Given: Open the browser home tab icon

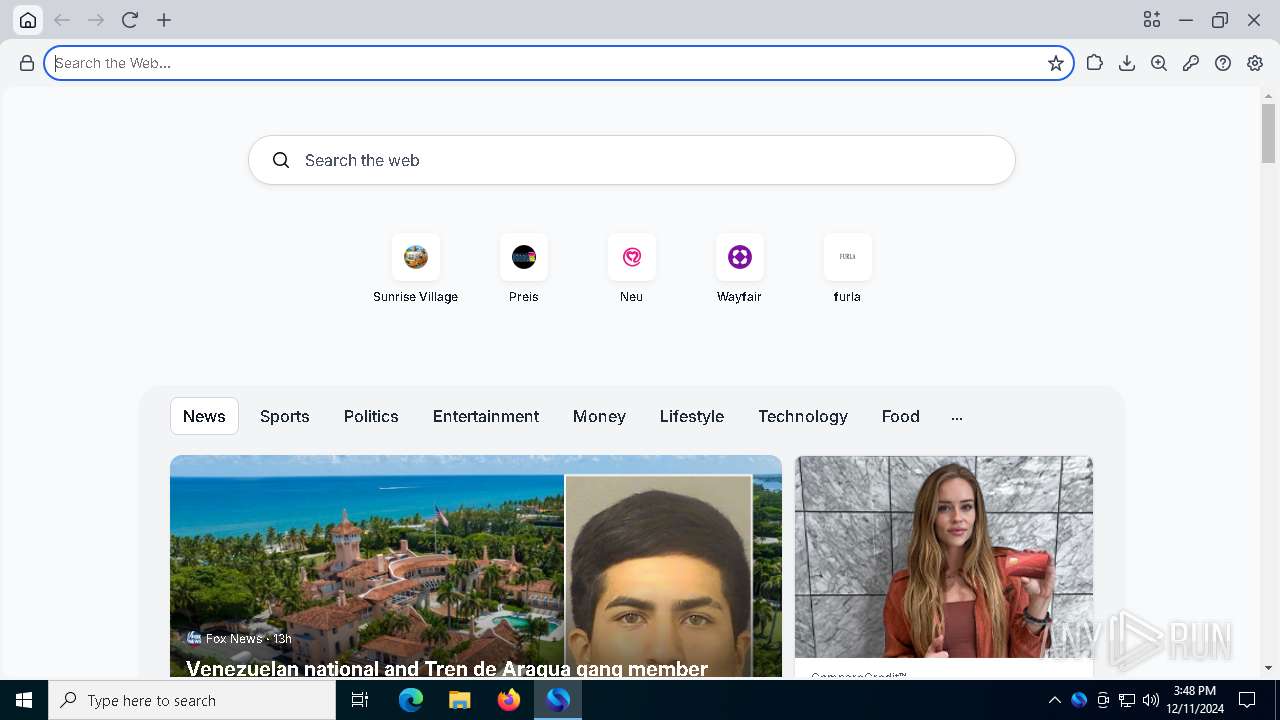Looking at the screenshot, I should [x=28, y=20].
